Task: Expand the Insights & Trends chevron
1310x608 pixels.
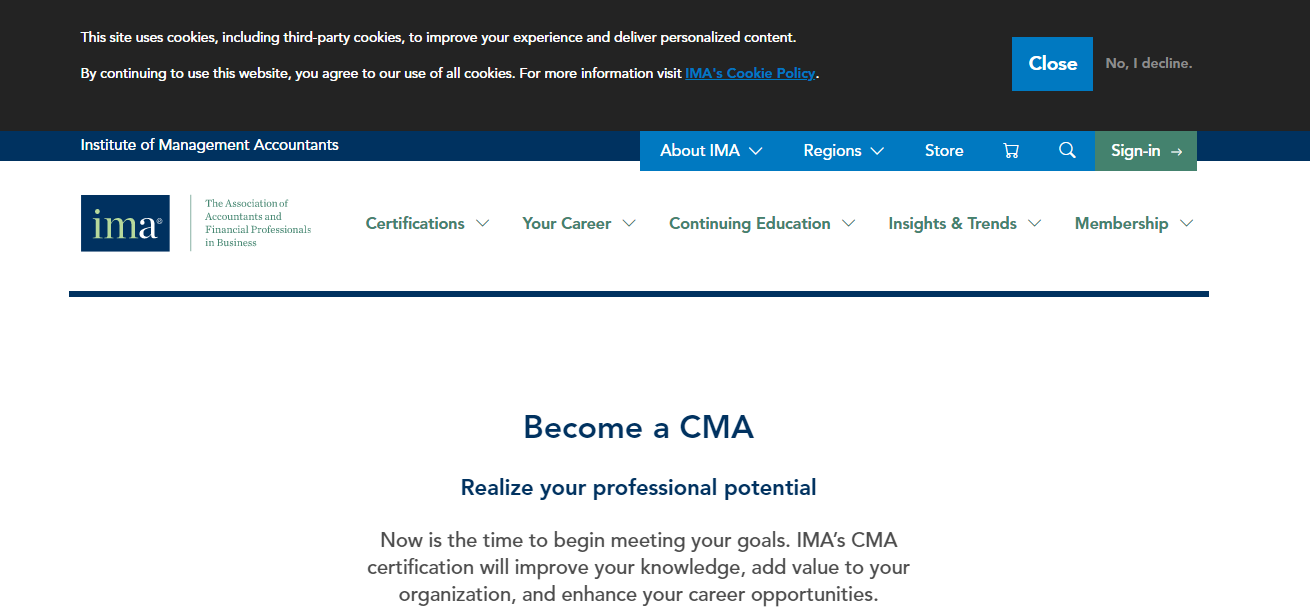Action: coord(1034,223)
